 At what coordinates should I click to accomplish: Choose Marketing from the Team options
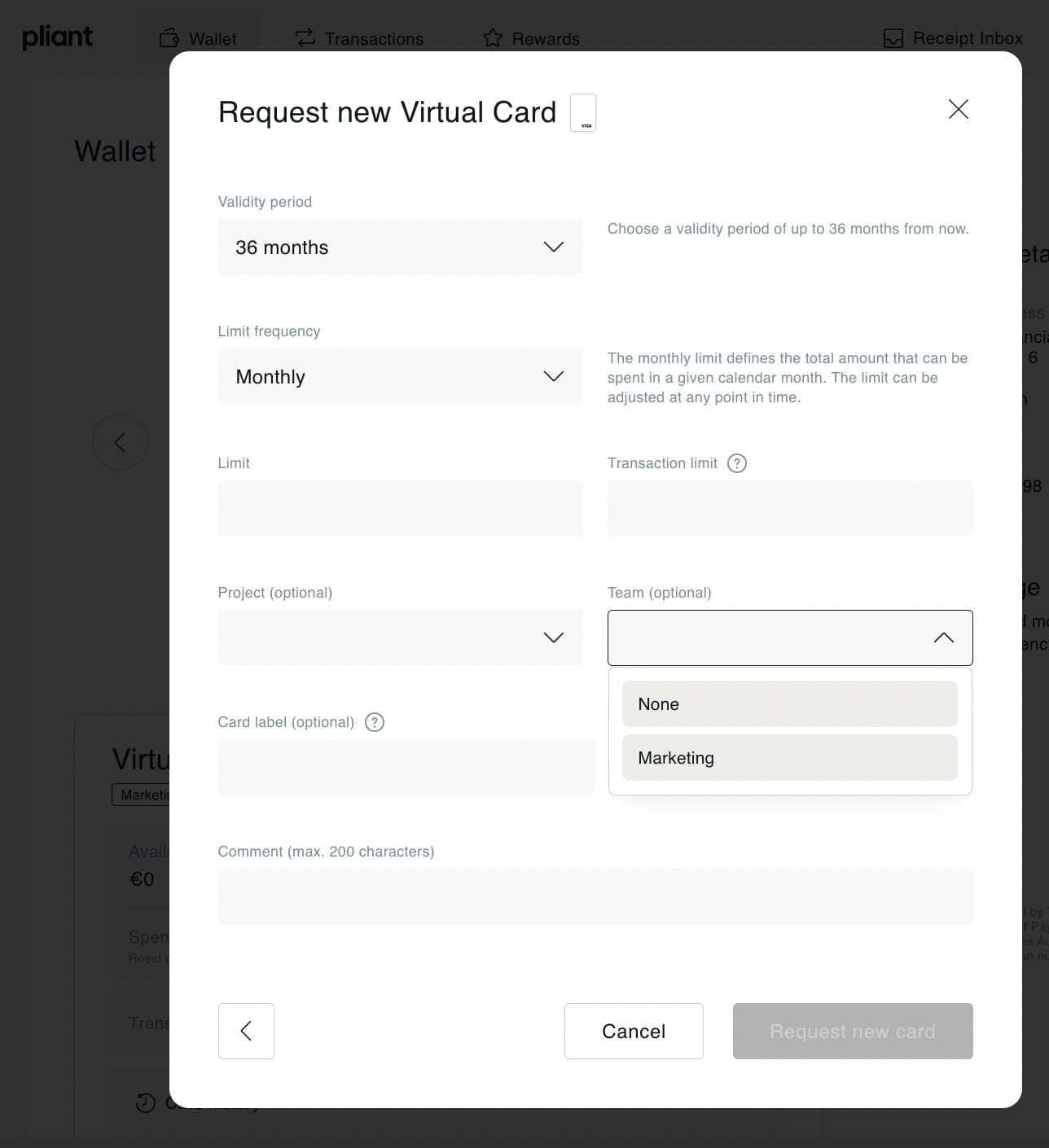coord(788,757)
